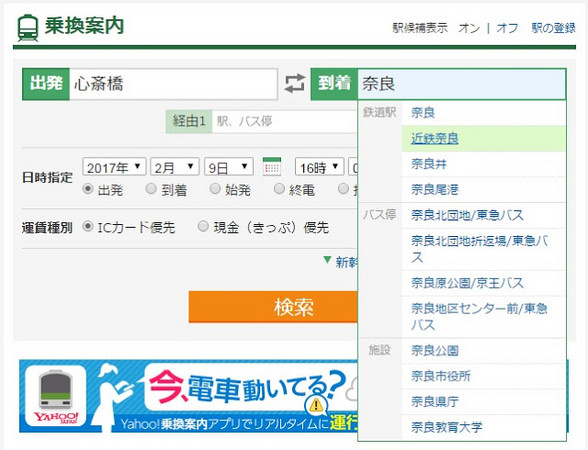Tap the Yahoo! Japan train app icon

click(56, 397)
